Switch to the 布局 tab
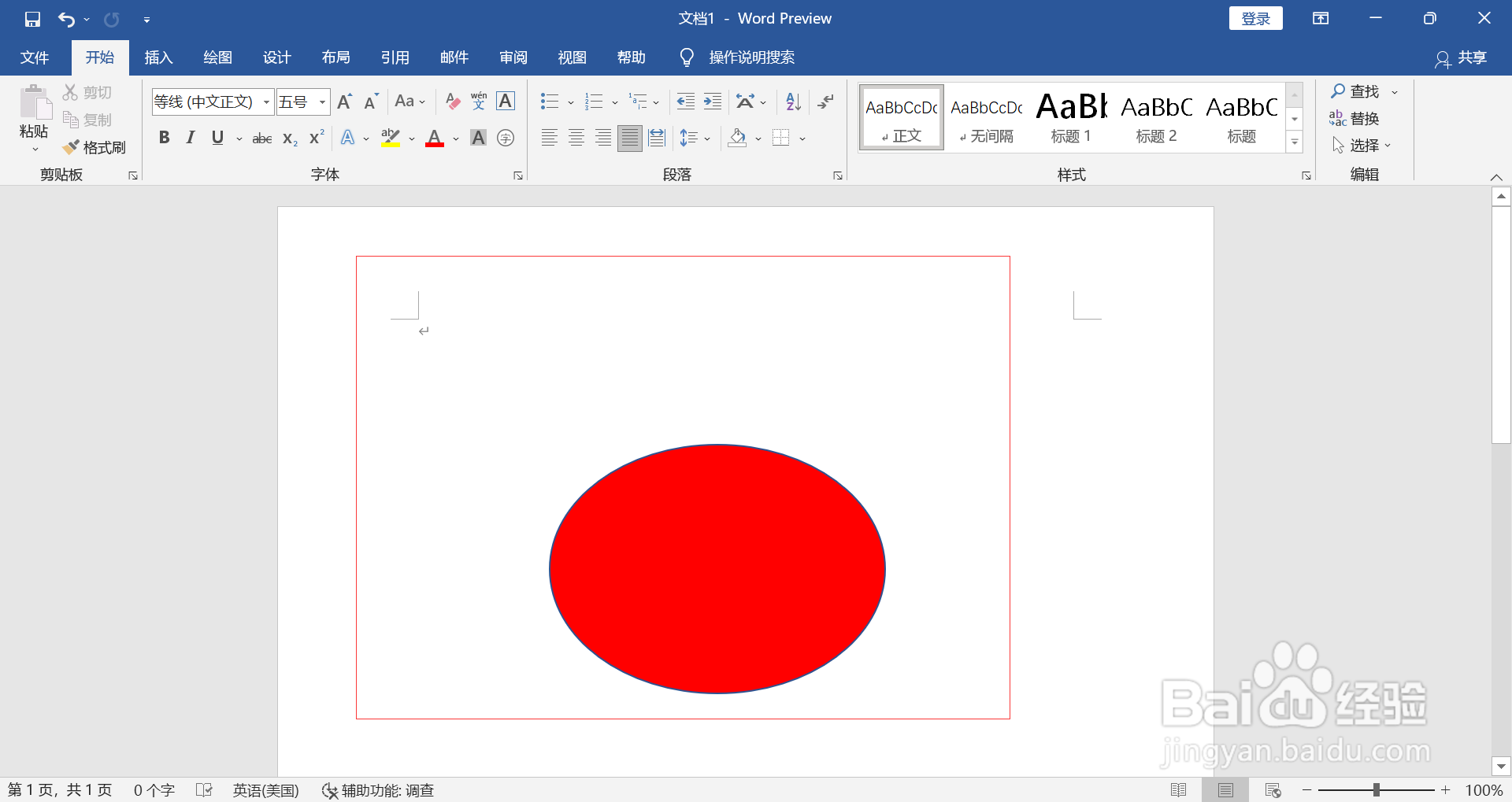 (335, 57)
